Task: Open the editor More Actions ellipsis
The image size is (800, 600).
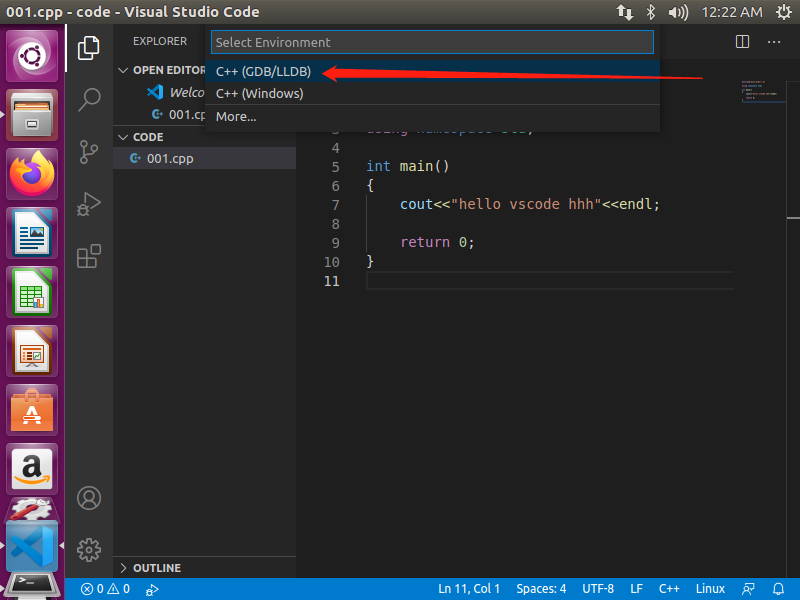Action: (774, 41)
